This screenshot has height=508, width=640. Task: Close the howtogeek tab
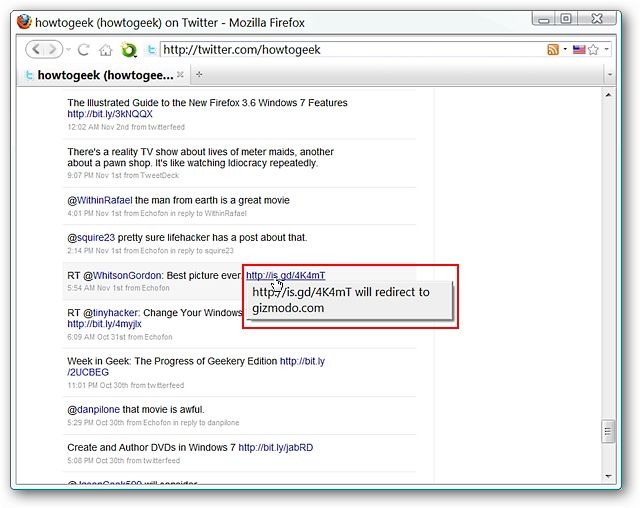pyautogui.click(x=180, y=75)
